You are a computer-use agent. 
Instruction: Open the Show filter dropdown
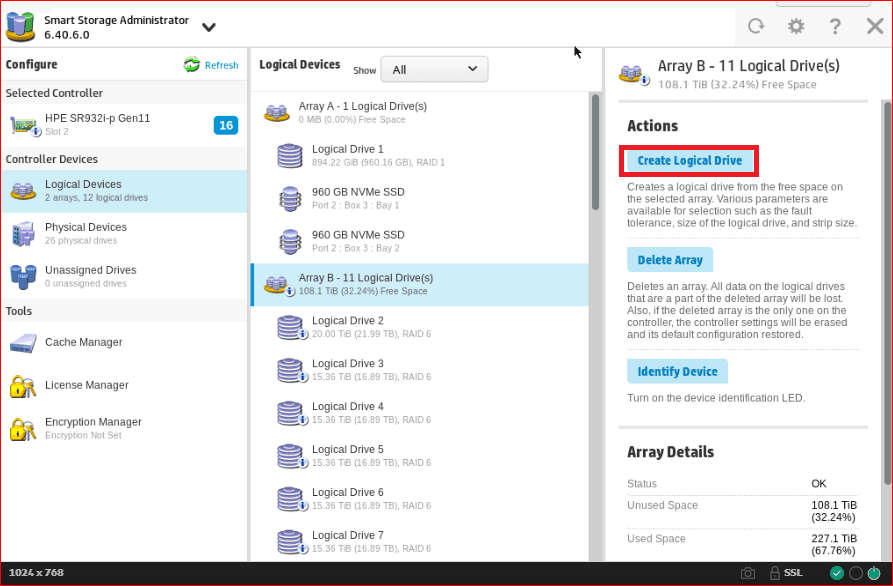(x=434, y=70)
